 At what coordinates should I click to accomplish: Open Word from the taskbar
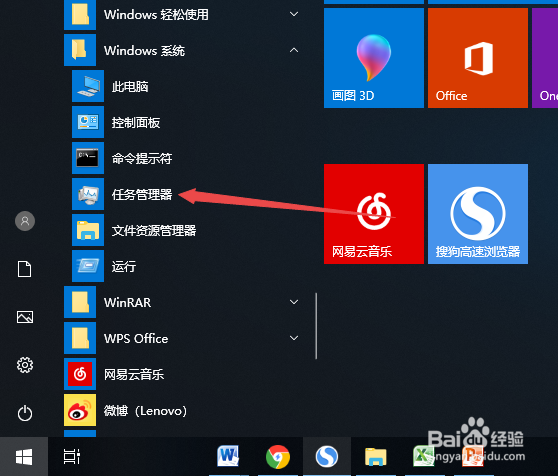pos(228,456)
